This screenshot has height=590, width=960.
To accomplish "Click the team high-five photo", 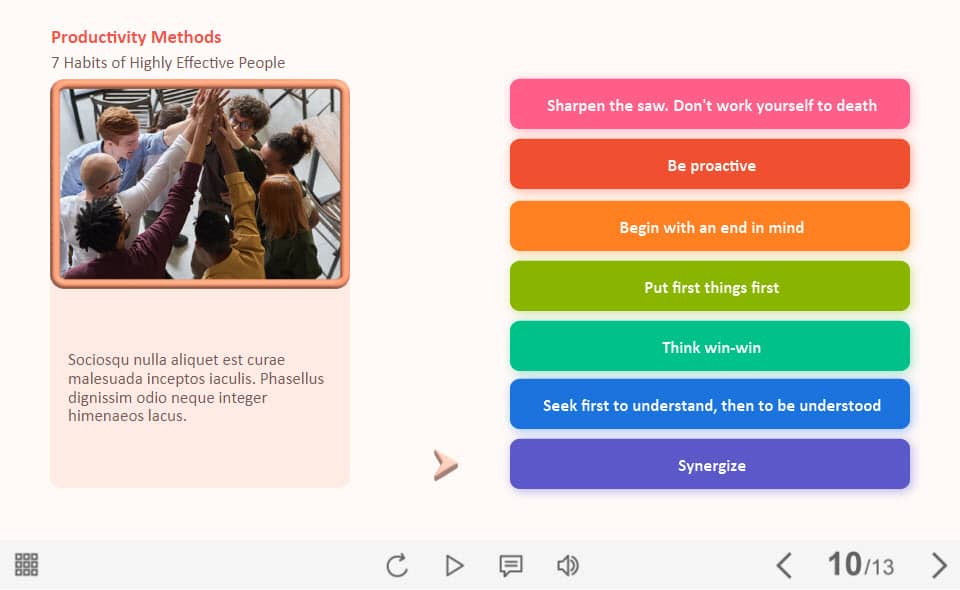I will pos(200,183).
